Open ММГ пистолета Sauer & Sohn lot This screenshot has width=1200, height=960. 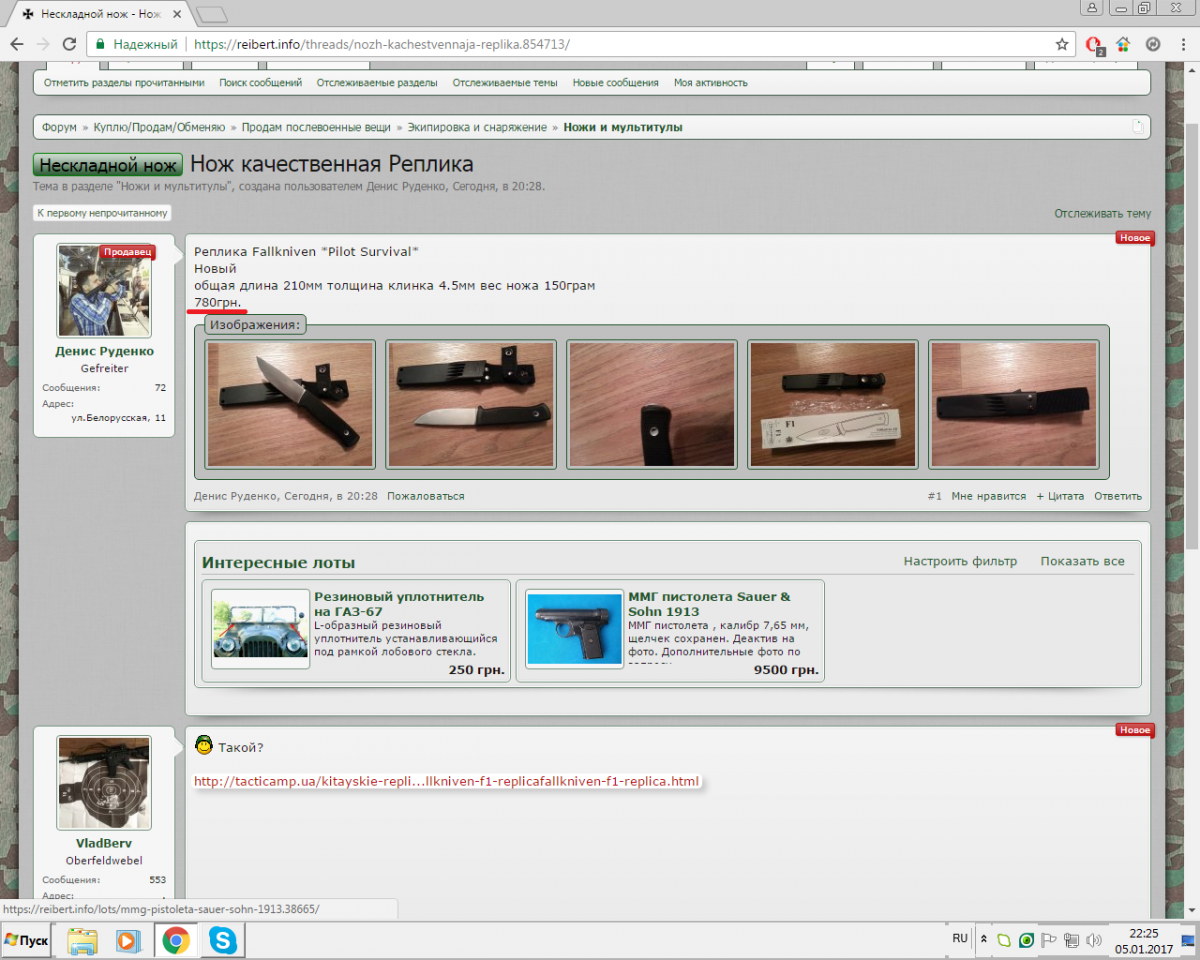tap(709, 604)
